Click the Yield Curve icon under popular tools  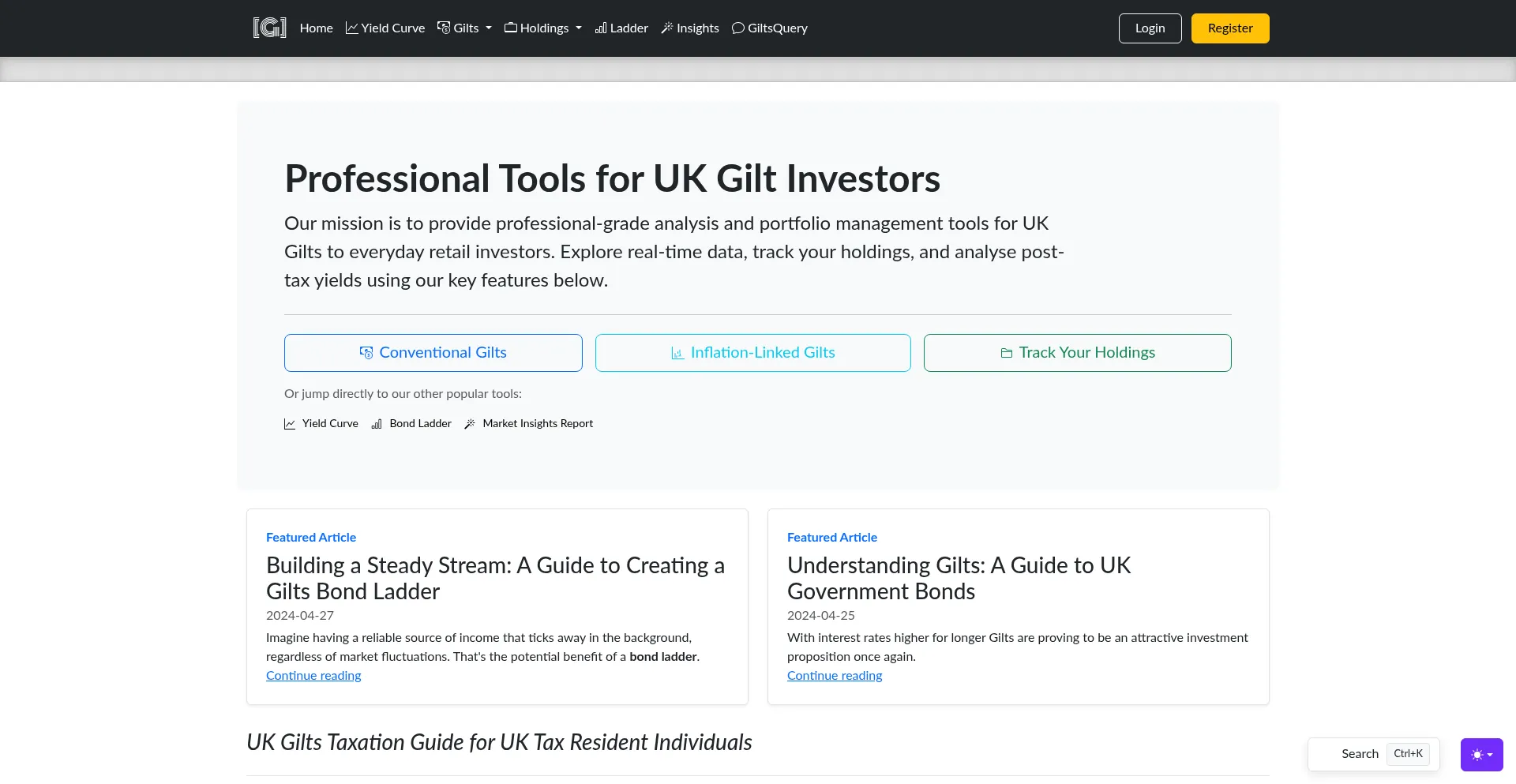[290, 424]
